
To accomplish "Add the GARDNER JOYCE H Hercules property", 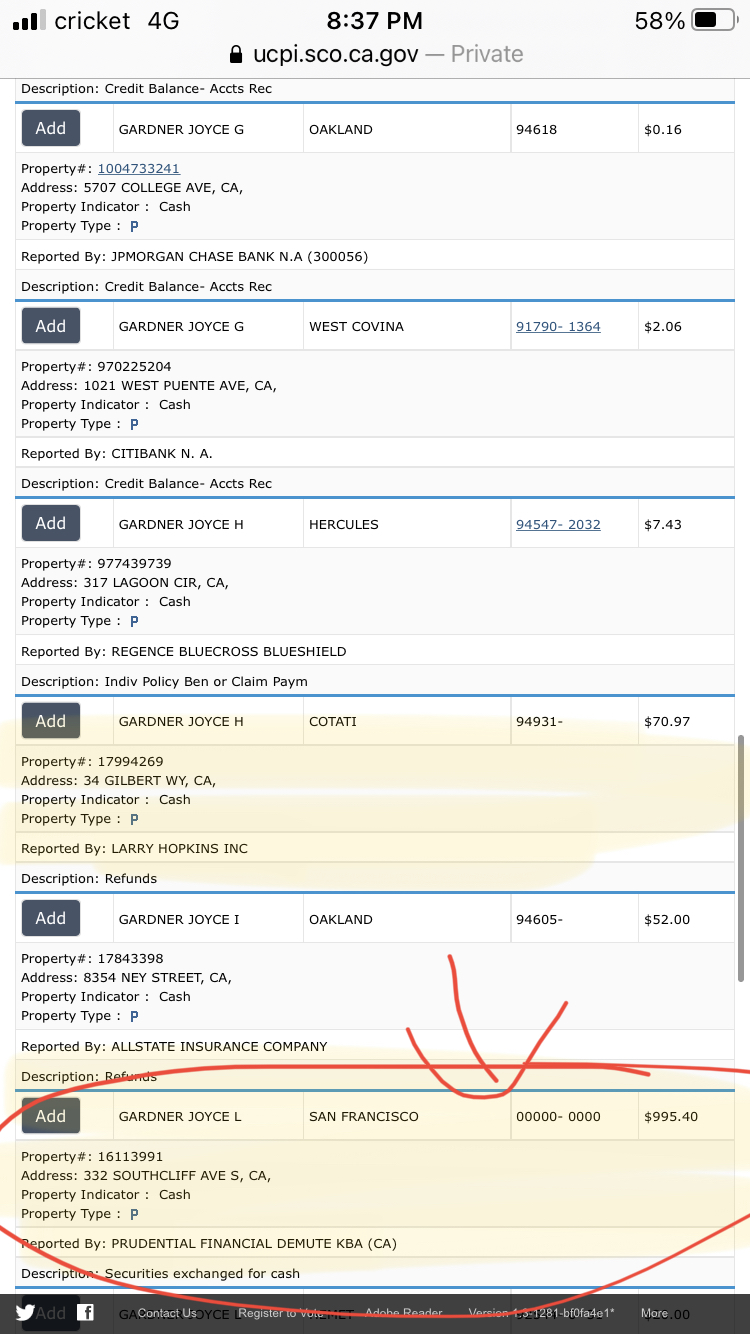I will [51, 523].
